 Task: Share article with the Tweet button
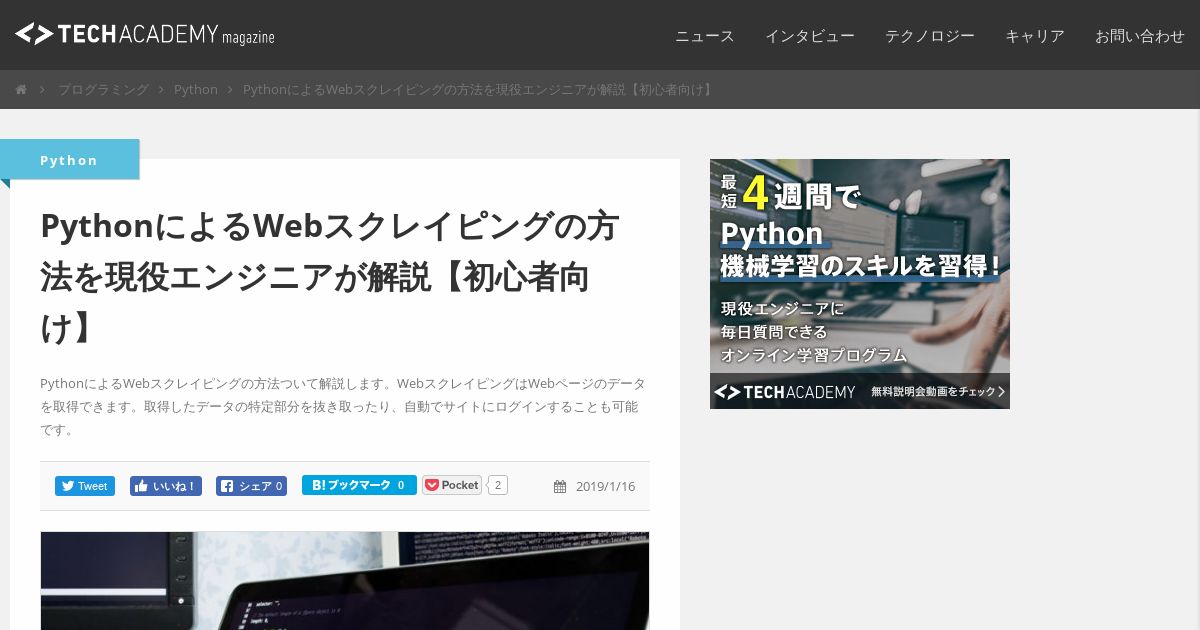point(85,486)
